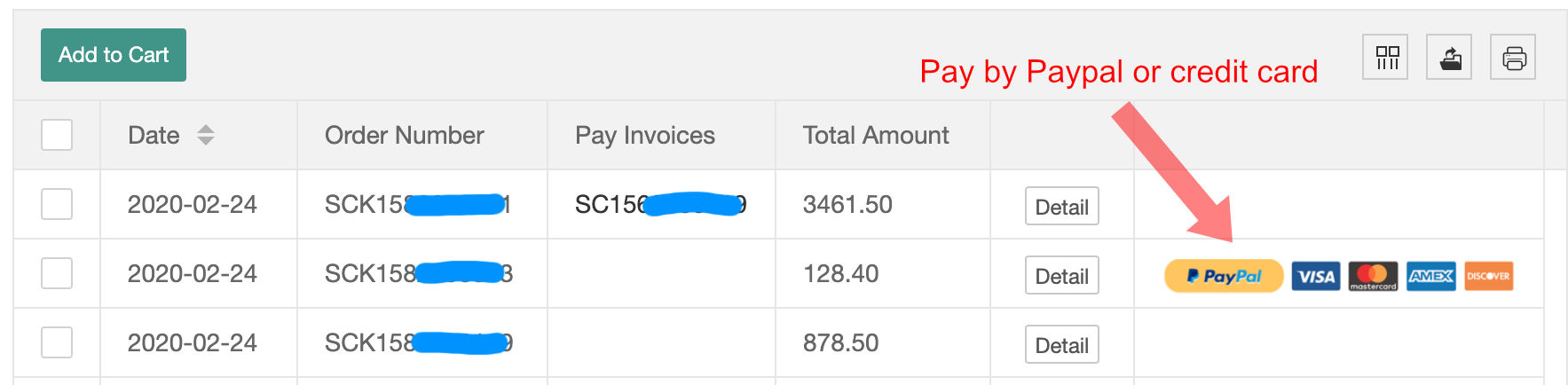The height and width of the screenshot is (385, 1568).
Task: Choose the Mastercard payment icon
Action: click(1373, 277)
